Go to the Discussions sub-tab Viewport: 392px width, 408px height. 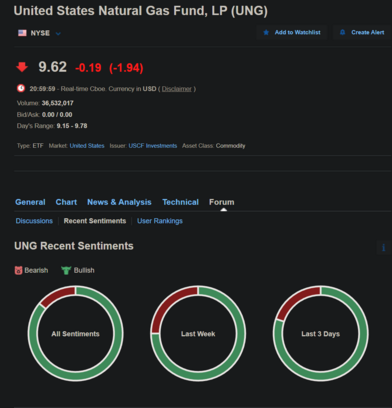point(34,221)
